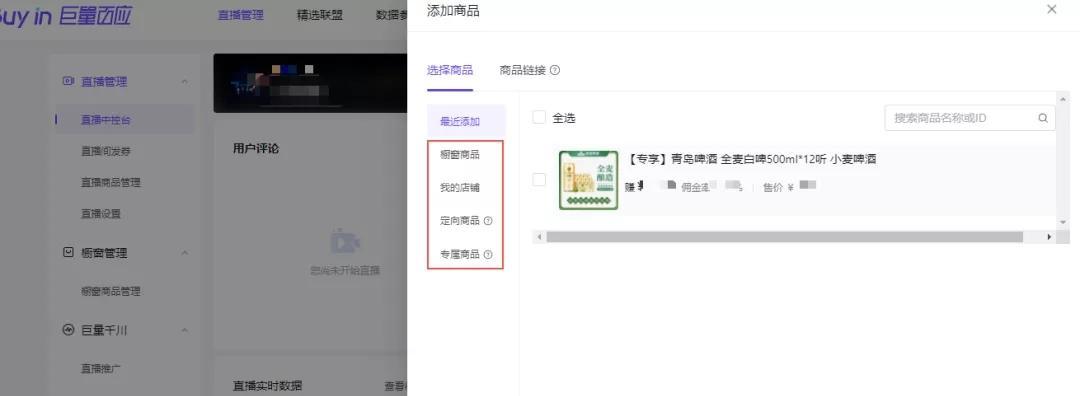This screenshot has width=1080, height=396.
Task: Click the search magnifier icon in product search
Action: [1043, 118]
